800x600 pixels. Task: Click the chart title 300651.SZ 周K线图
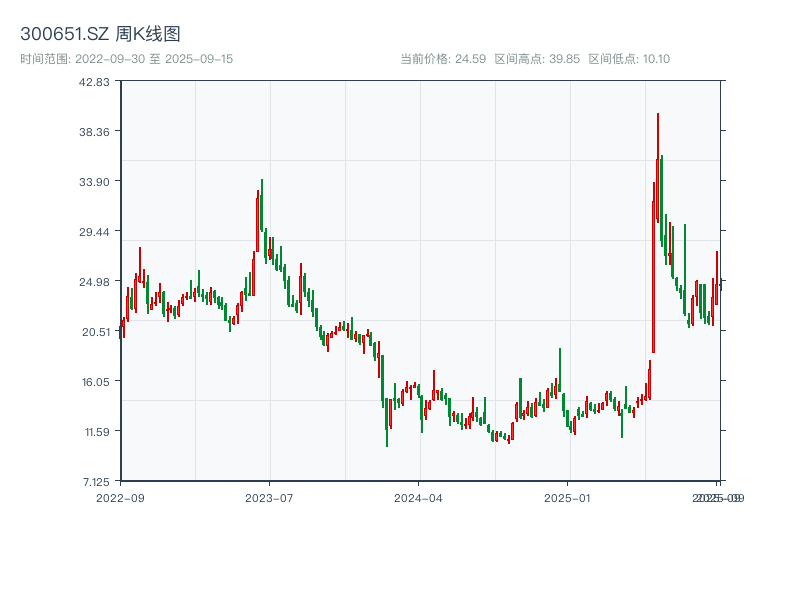point(100,34)
